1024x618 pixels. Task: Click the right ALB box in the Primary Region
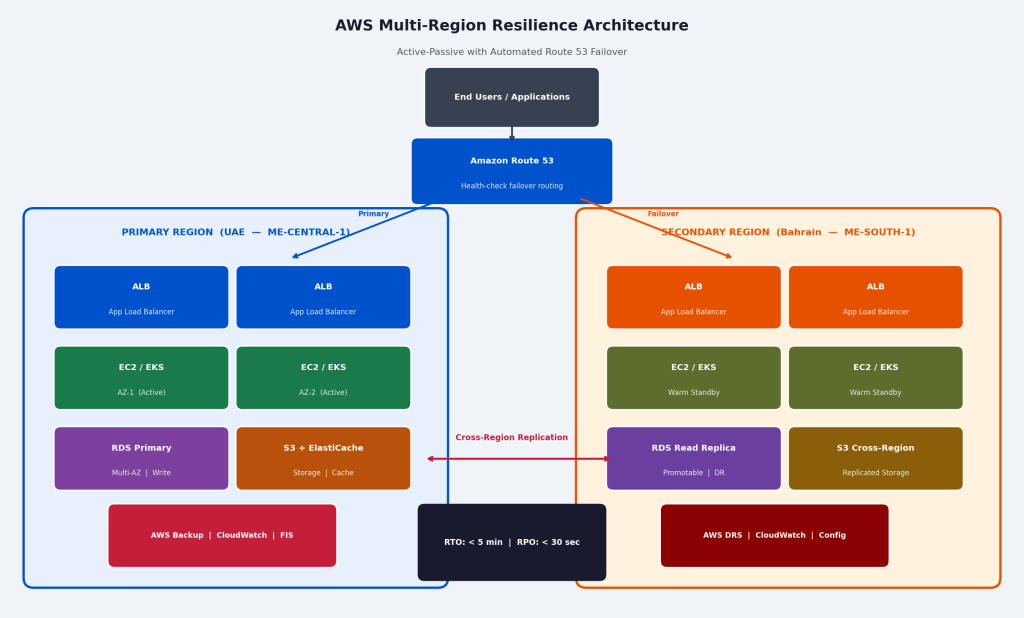(323, 297)
